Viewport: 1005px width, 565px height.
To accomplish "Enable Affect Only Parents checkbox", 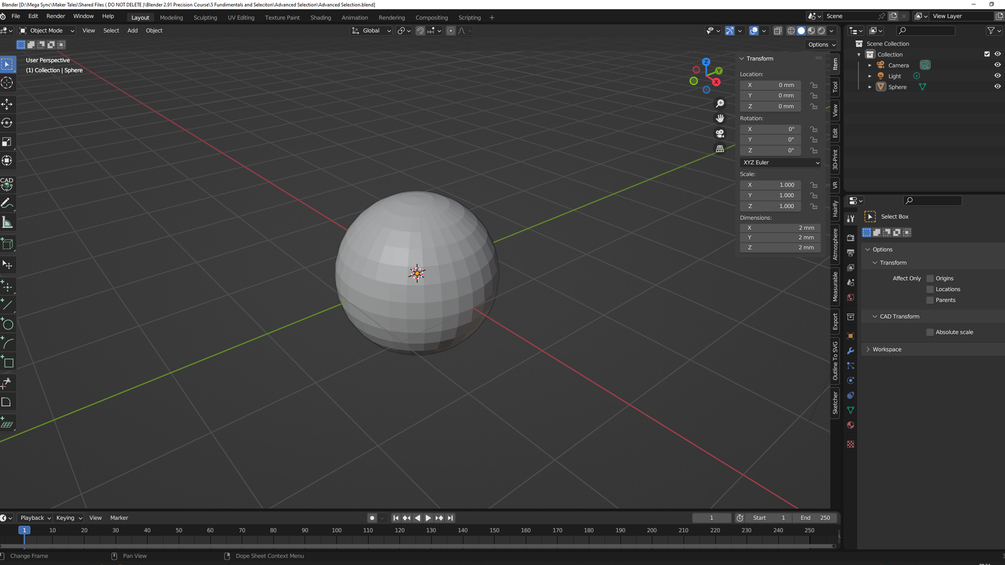I will [930, 300].
